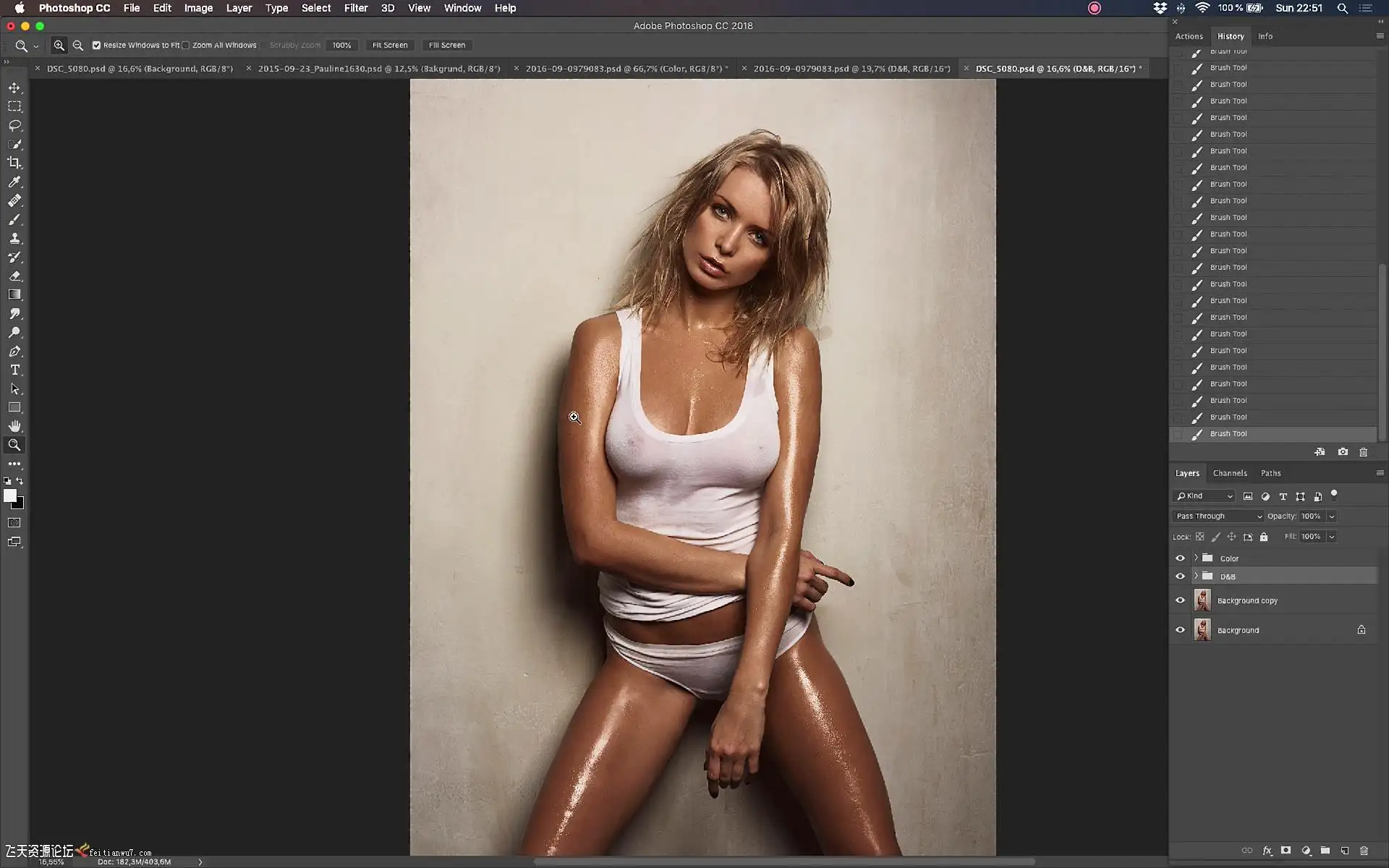Create new snapshot camera icon in History
The width and height of the screenshot is (1389, 868).
(1343, 452)
